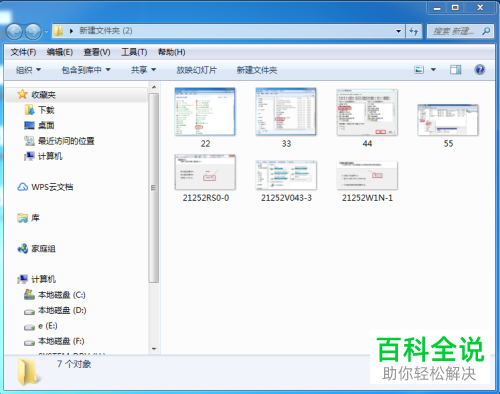The image size is (500, 394).
Task: Expand the 共享 dropdown
Action: click(x=143, y=70)
